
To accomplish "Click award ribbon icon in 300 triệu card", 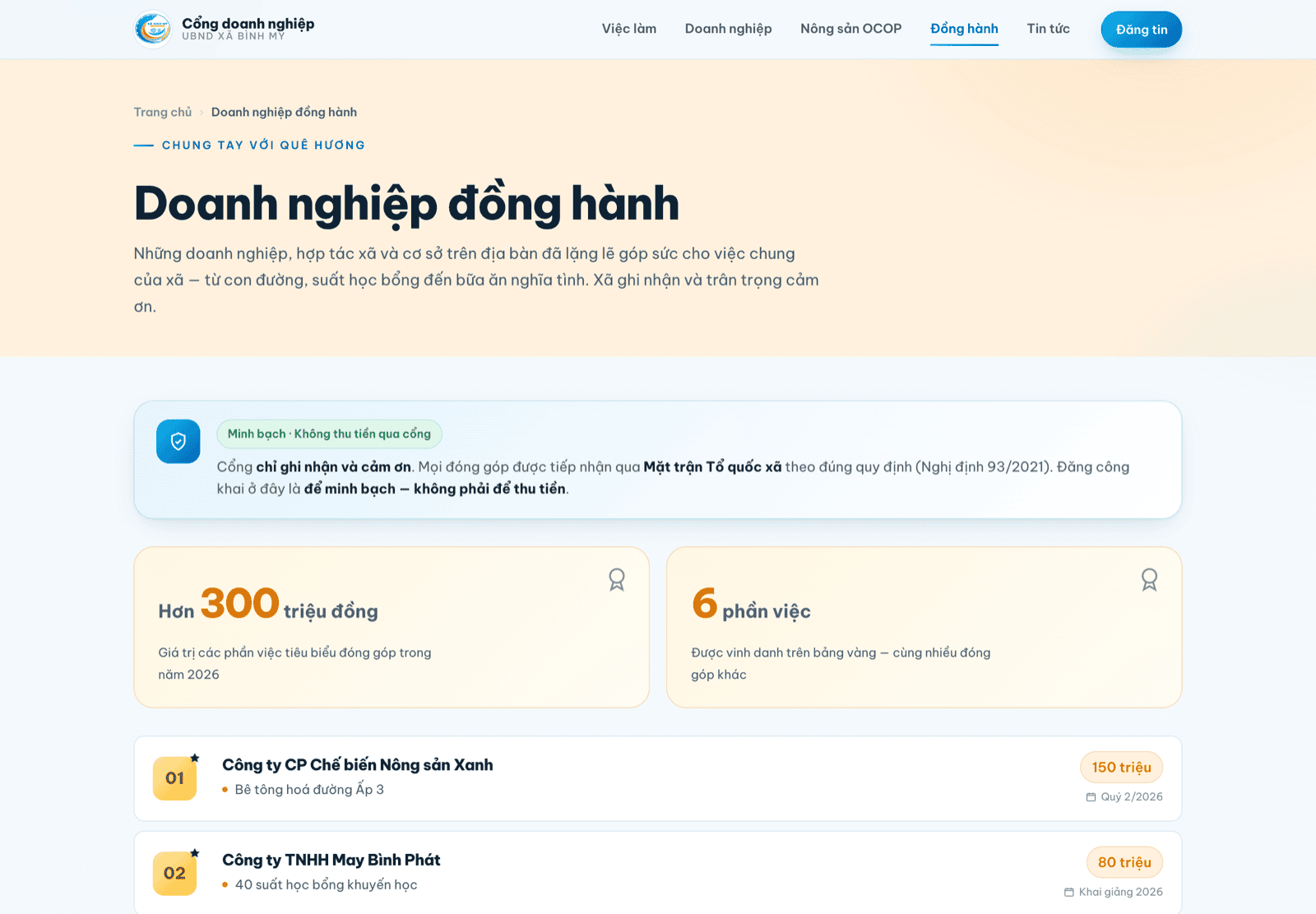I will pos(617,580).
